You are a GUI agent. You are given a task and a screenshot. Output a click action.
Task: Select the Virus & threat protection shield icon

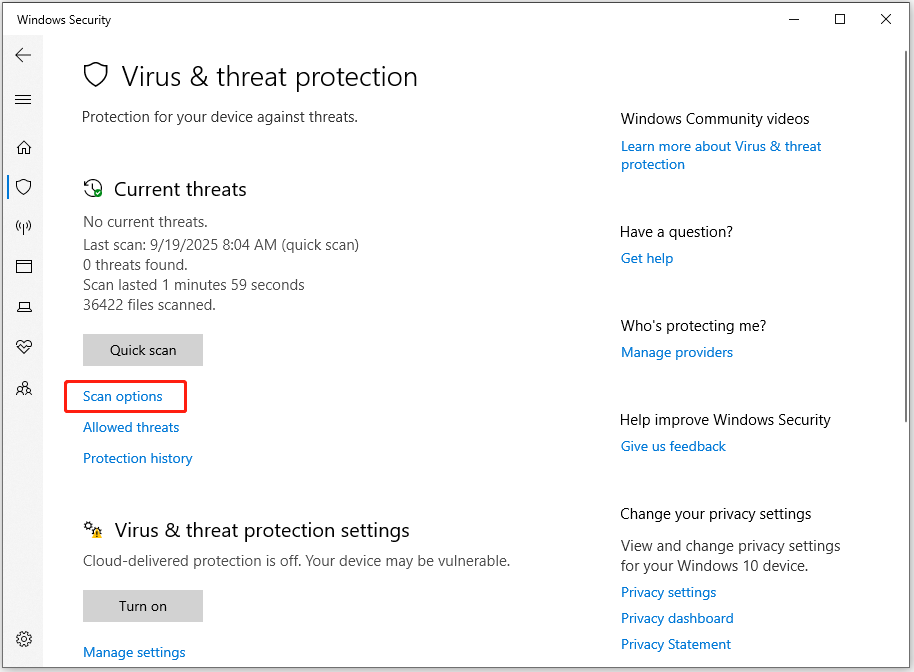pos(23,187)
